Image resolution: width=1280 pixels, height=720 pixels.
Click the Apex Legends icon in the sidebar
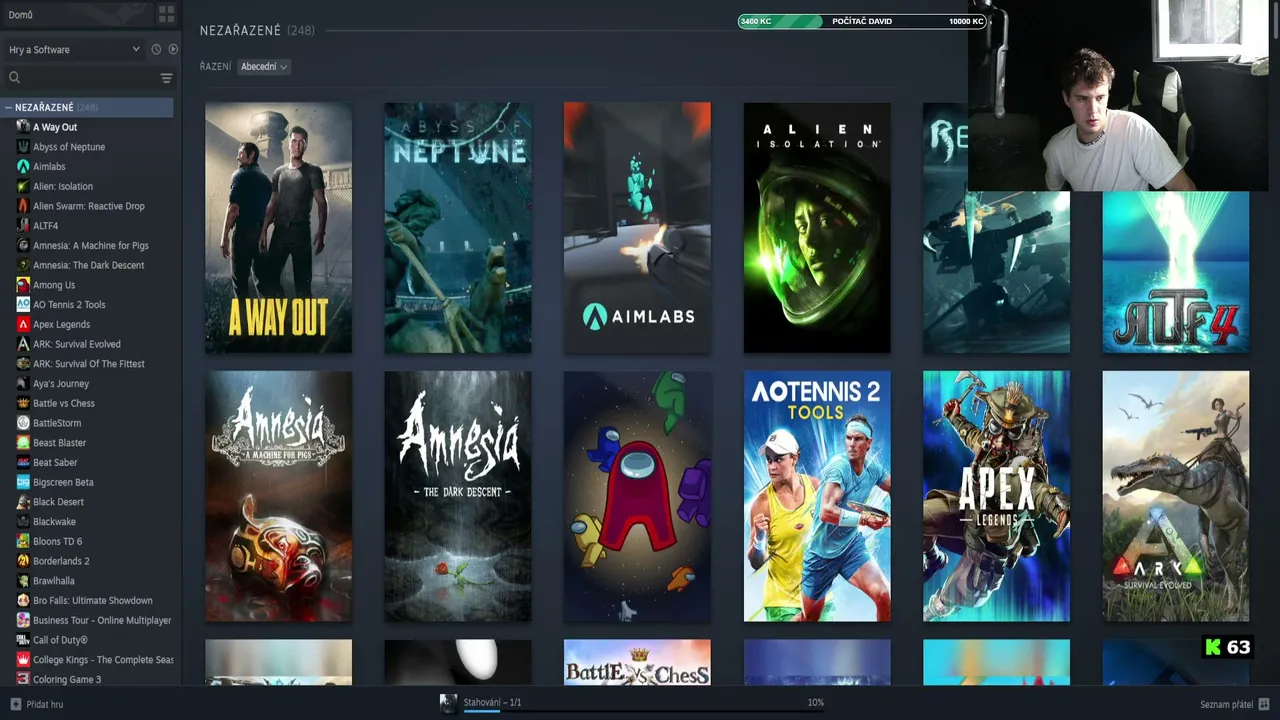(x=23, y=324)
